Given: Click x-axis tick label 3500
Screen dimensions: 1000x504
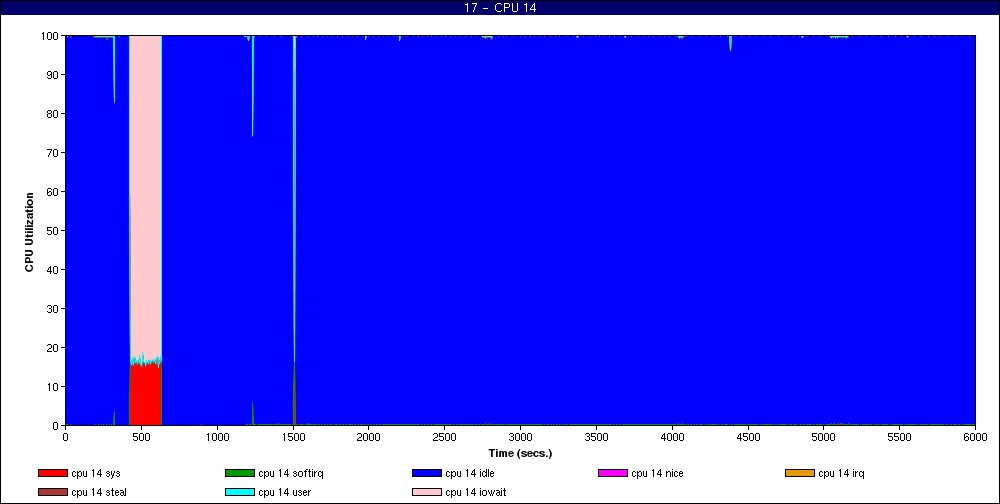Looking at the screenshot, I should 596,437.
